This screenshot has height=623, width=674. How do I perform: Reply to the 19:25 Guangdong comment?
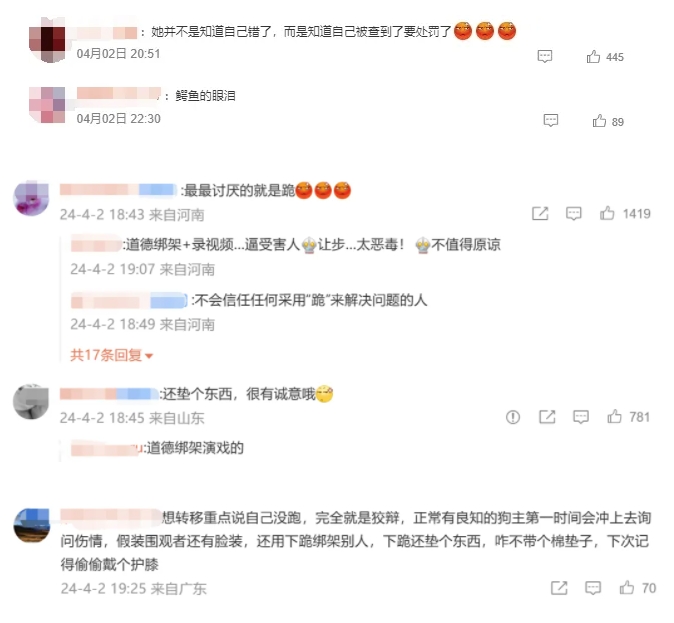point(593,588)
